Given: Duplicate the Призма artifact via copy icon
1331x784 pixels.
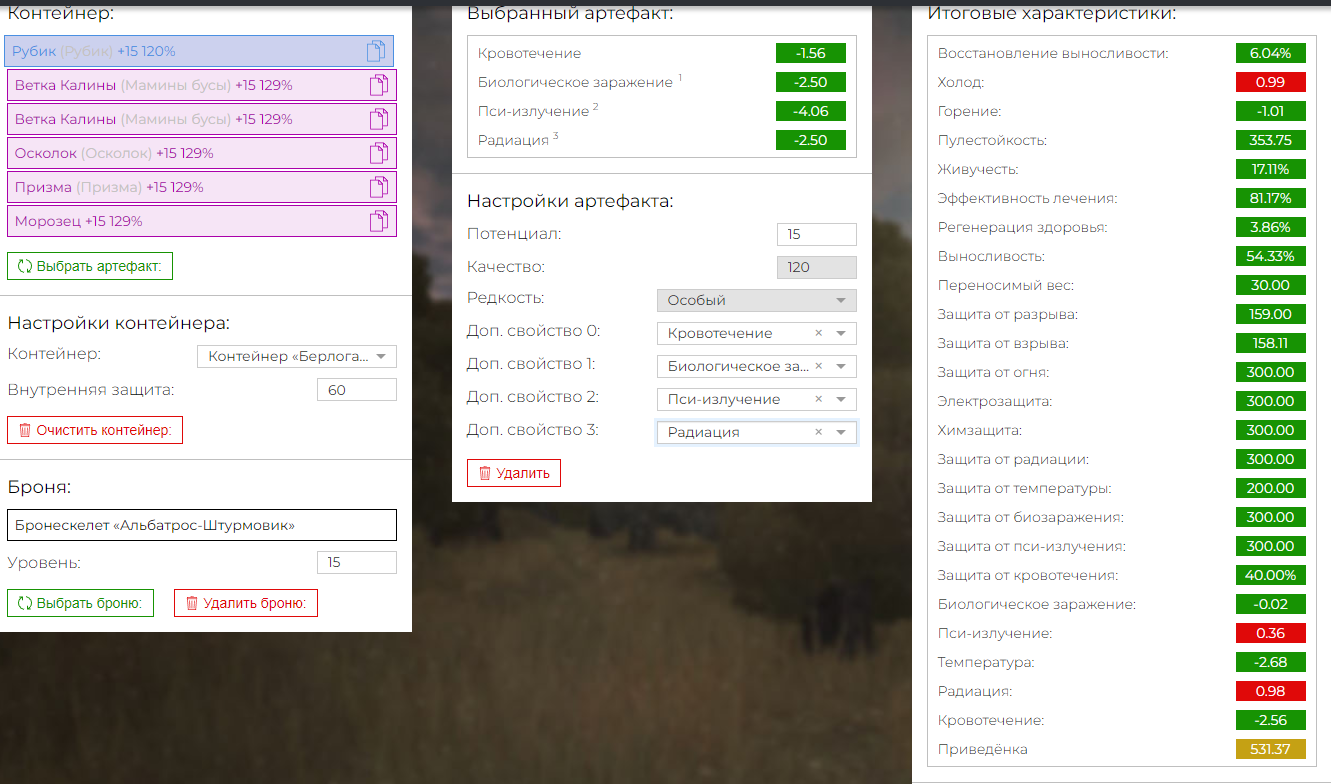Looking at the screenshot, I should coord(379,187).
